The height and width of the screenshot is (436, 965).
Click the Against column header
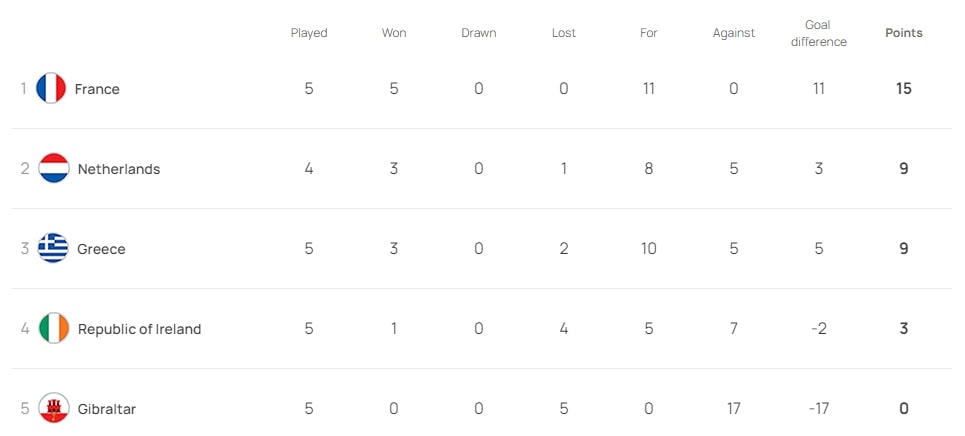tap(734, 33)
